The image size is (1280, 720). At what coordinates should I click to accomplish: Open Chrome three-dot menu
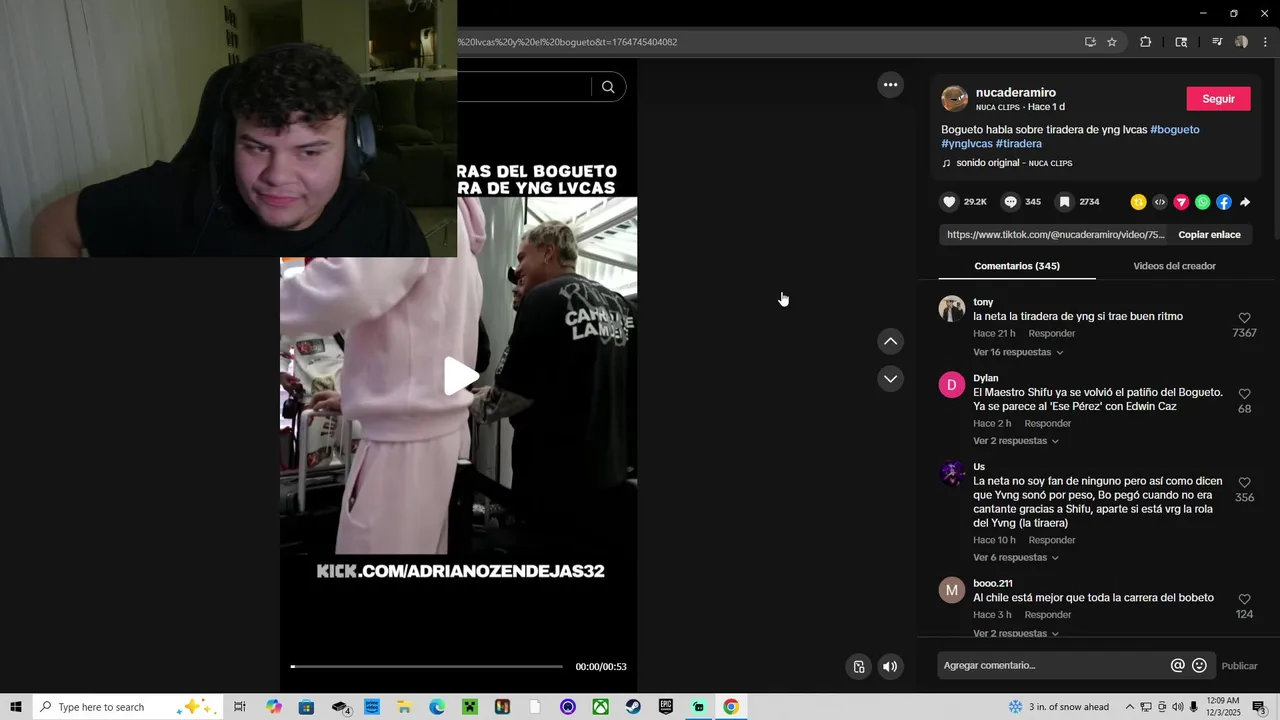(x=1266, y=42)
